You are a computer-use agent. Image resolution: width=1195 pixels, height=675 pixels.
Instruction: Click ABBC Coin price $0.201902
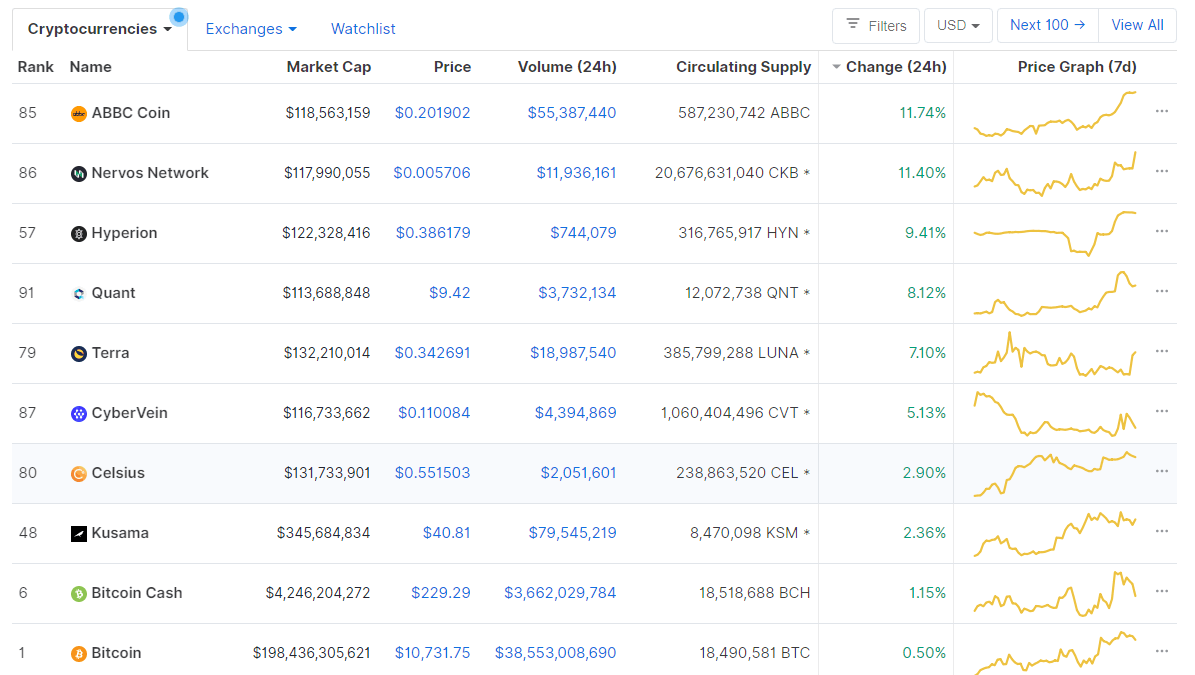tap(432, 113)
